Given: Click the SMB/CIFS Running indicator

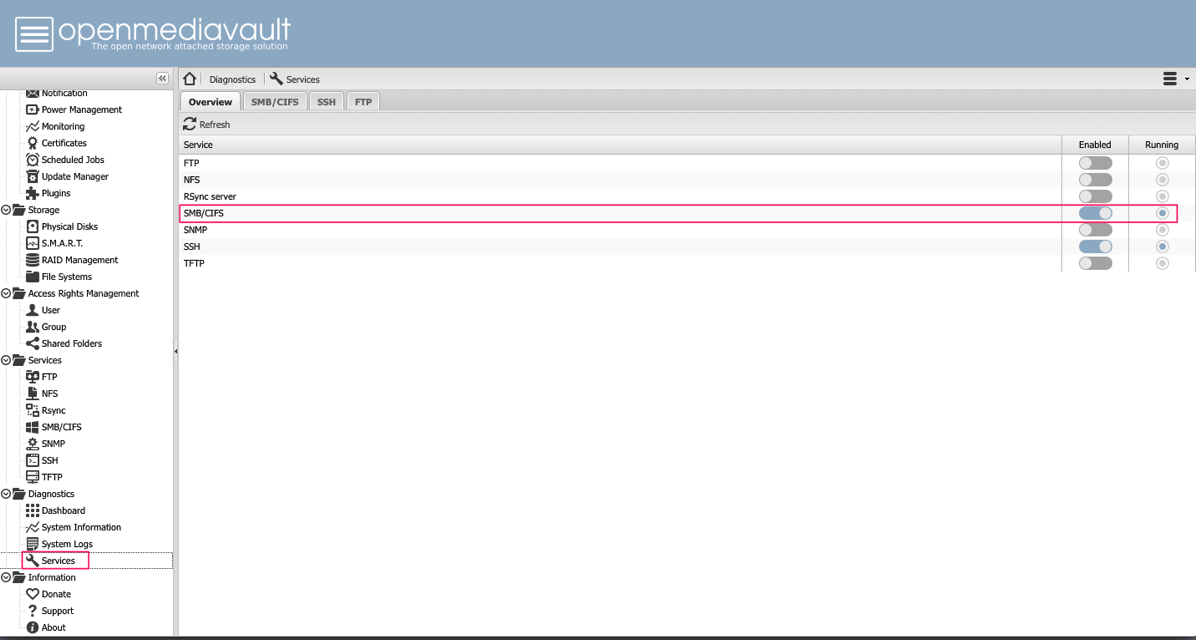Looking at the screenshot, I should tap(1162, 214).
